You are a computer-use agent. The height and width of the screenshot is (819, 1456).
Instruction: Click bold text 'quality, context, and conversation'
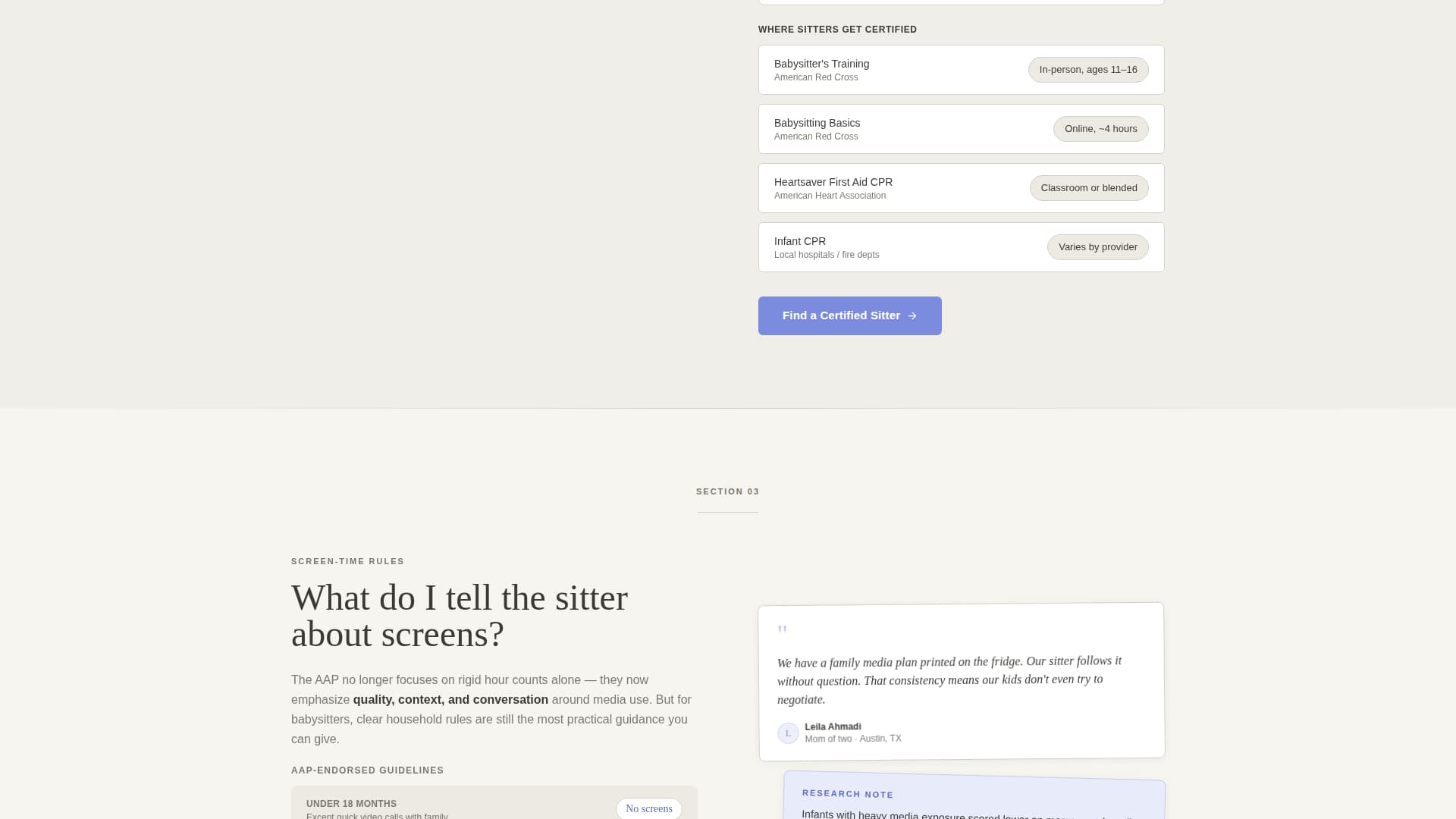tap(450, 700)
